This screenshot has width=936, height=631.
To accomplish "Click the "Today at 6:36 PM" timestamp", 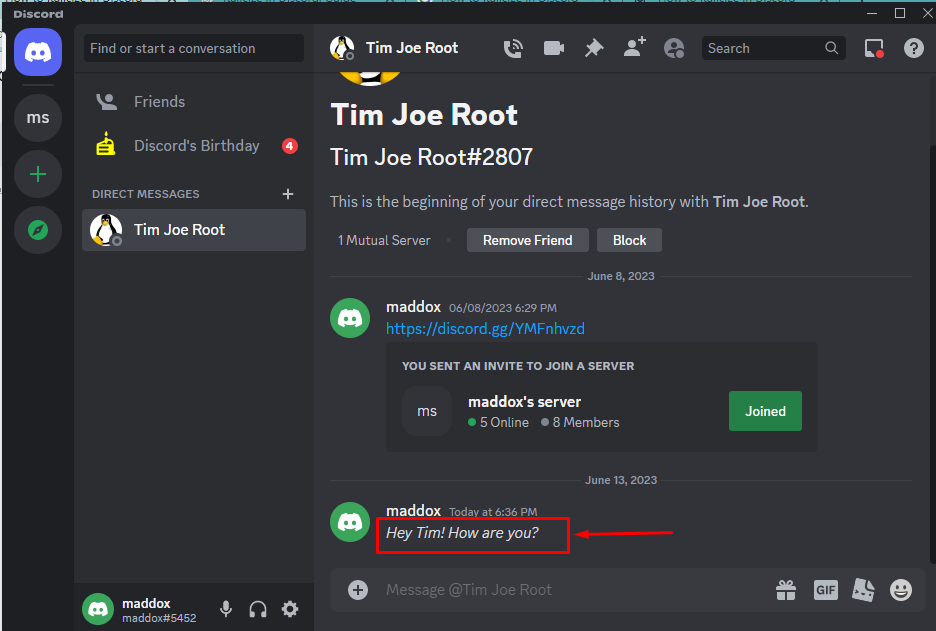I will pos(493,512).
